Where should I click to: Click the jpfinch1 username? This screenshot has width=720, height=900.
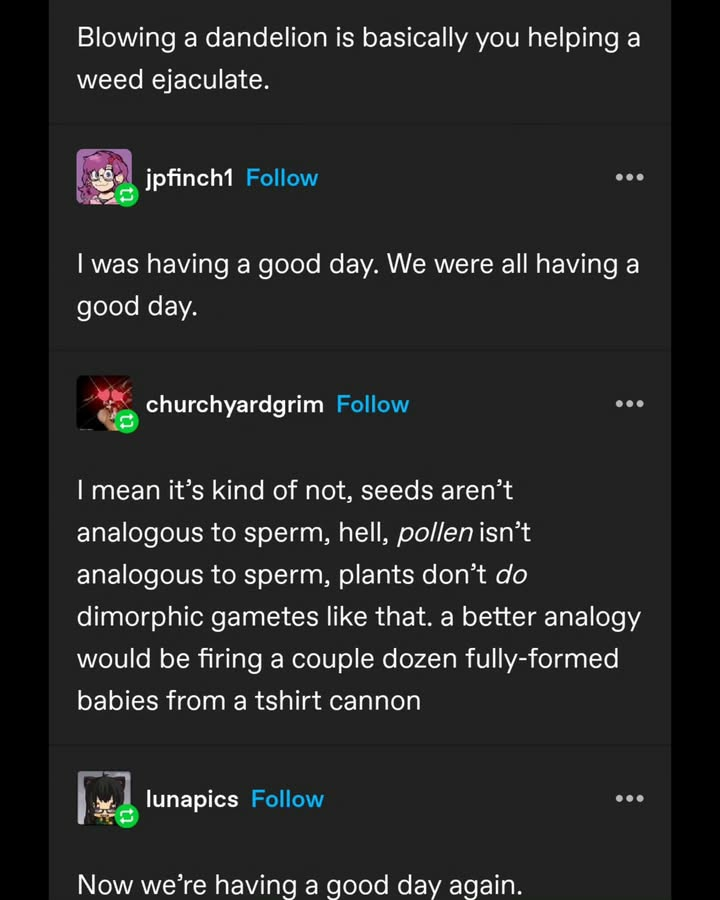coord(189,178)
